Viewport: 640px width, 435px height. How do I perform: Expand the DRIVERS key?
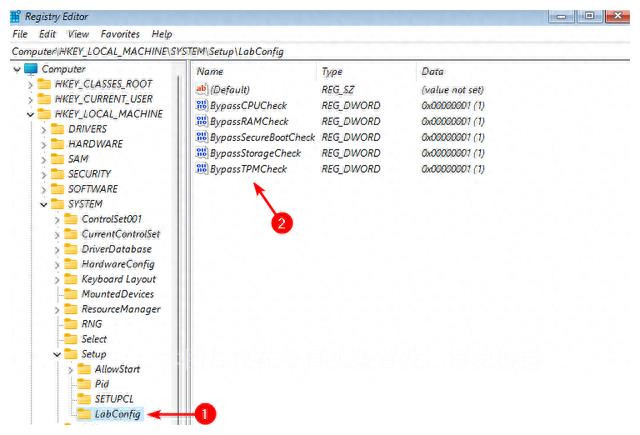44,130
